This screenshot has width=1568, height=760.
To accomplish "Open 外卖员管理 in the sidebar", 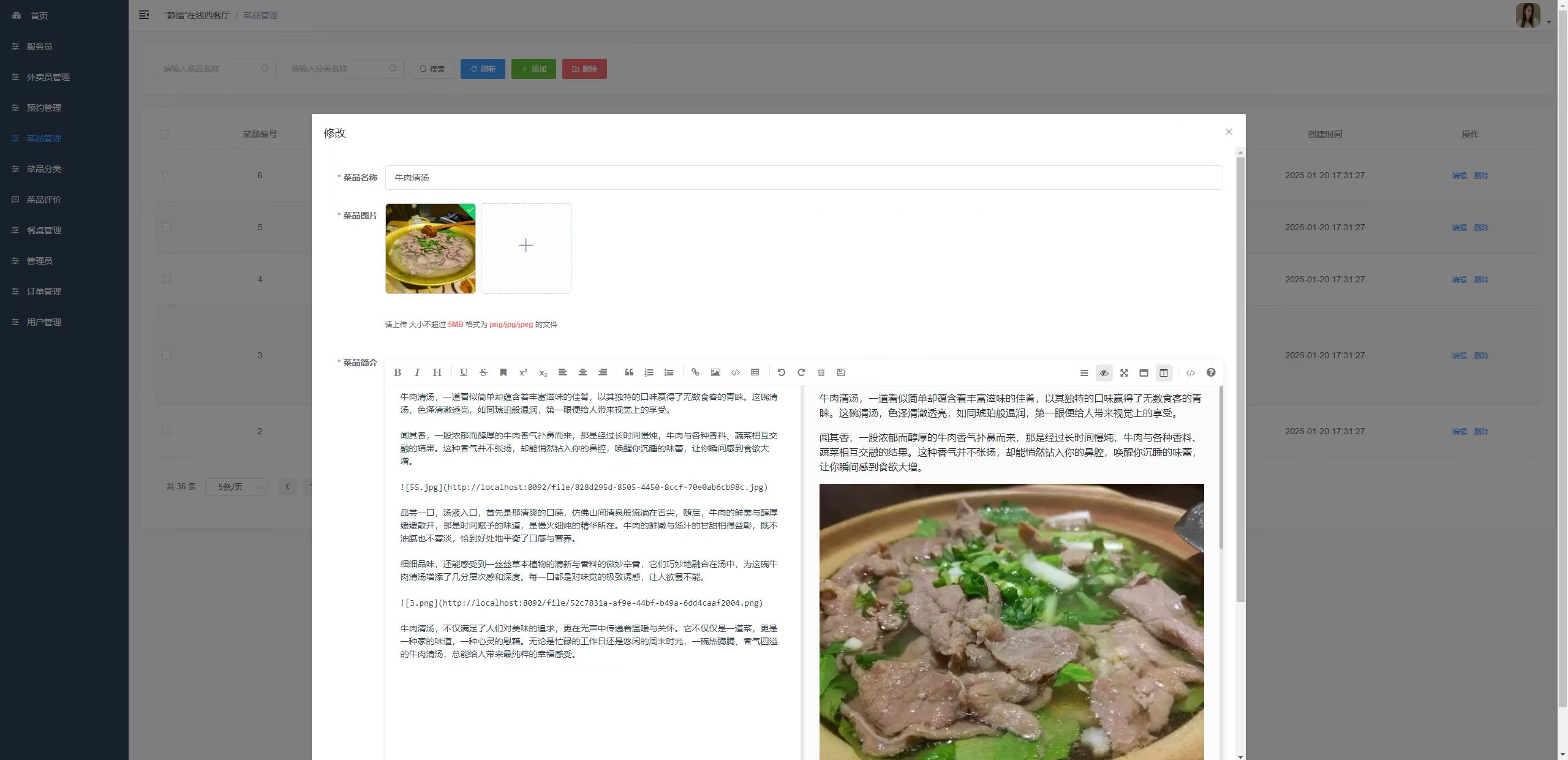I will [x=64, y=77].
